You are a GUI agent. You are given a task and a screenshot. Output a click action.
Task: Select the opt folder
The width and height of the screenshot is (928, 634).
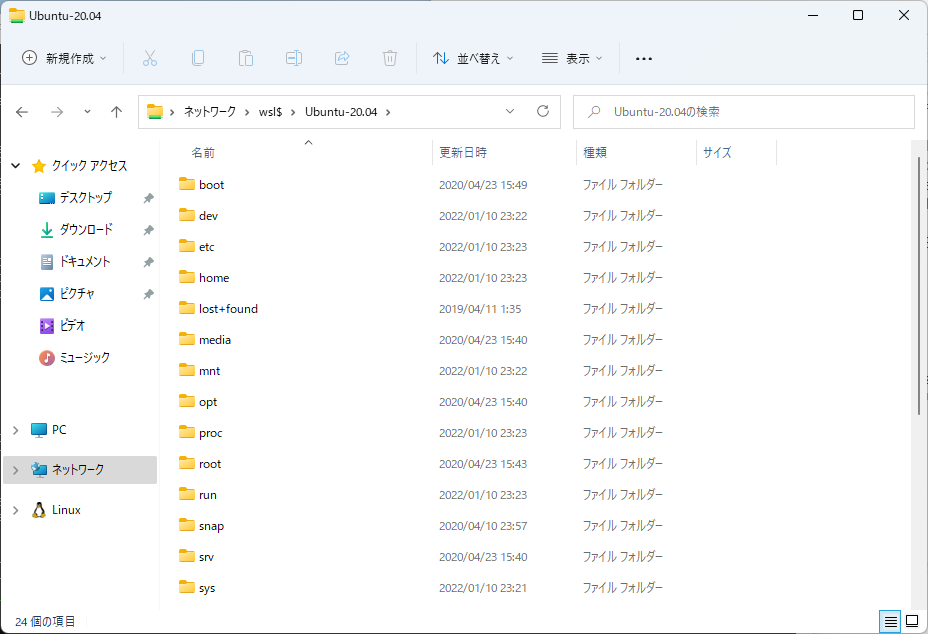point(208,402)
